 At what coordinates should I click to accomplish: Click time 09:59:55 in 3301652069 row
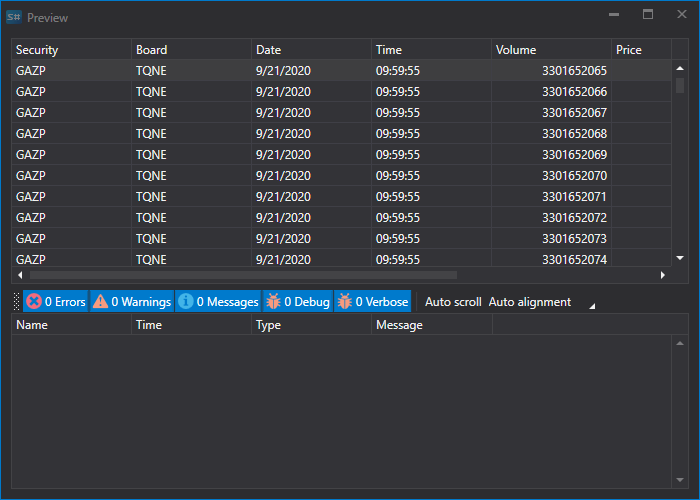click(398, 154)
